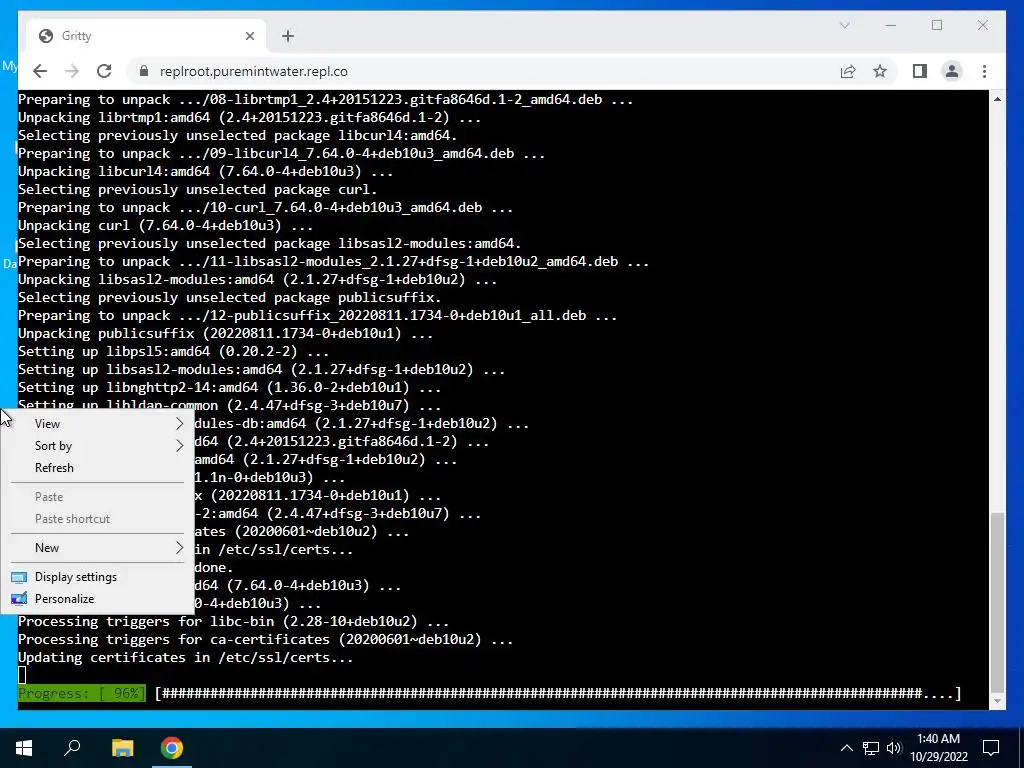View site info via the lock icon
This screenshot has height=768, width=1024.
144,71
